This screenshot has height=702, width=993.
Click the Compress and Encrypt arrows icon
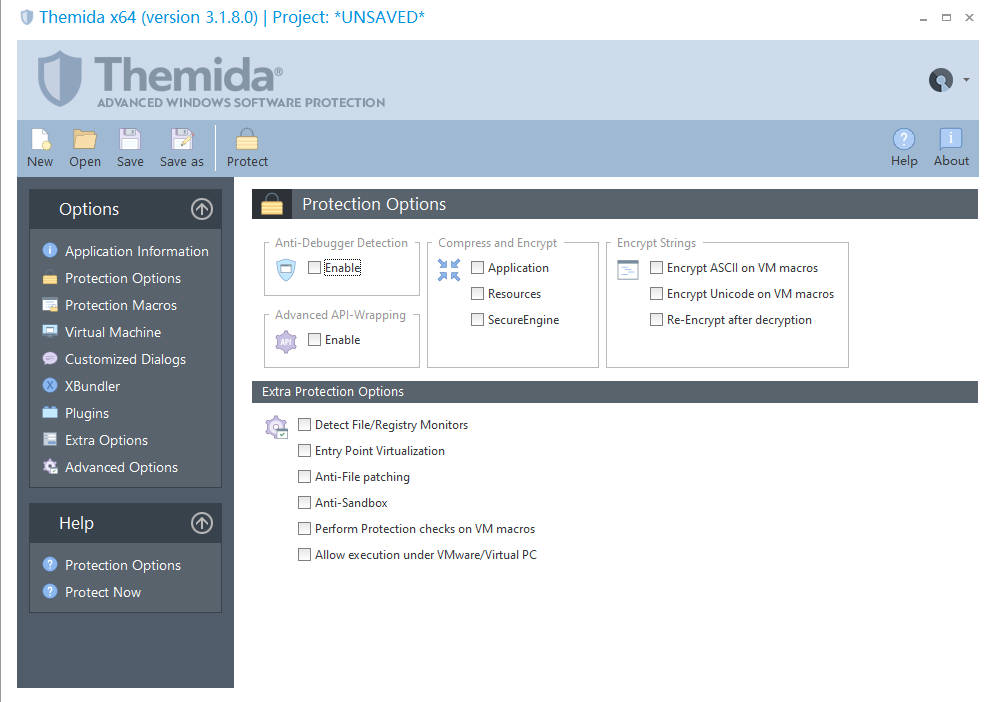(449, 270)
